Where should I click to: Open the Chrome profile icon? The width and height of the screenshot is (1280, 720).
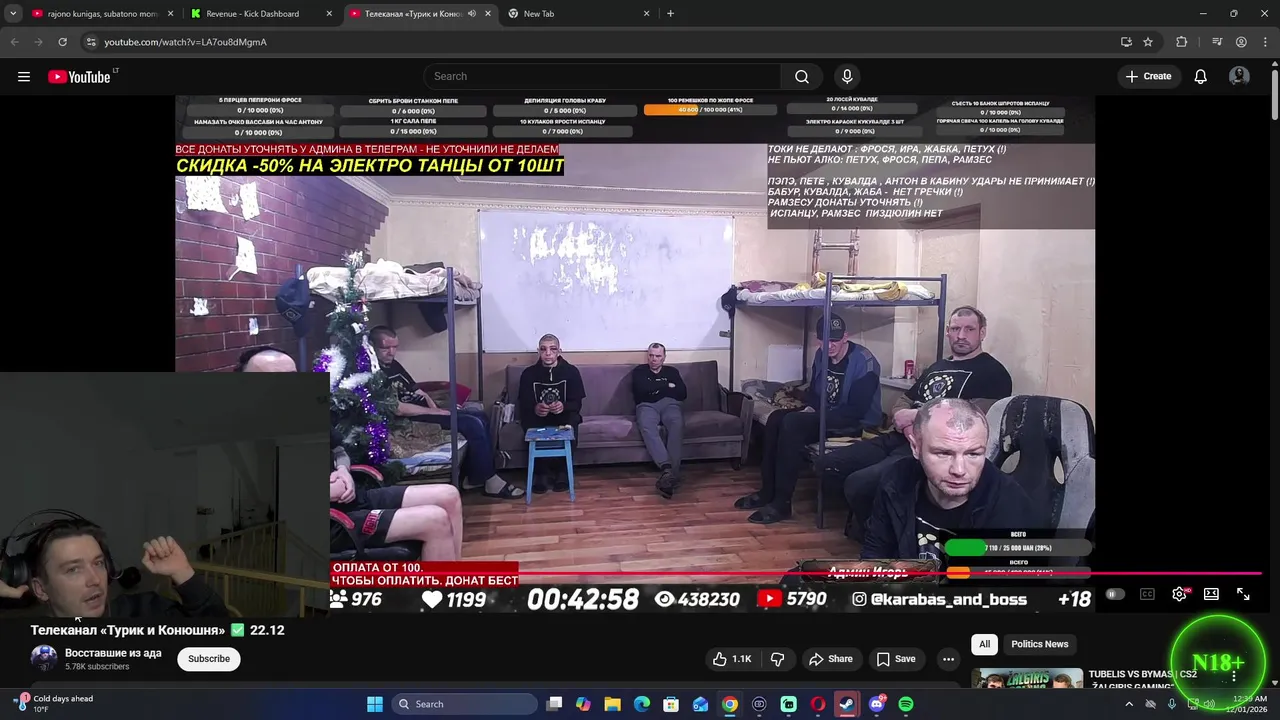coord(1241,42)
